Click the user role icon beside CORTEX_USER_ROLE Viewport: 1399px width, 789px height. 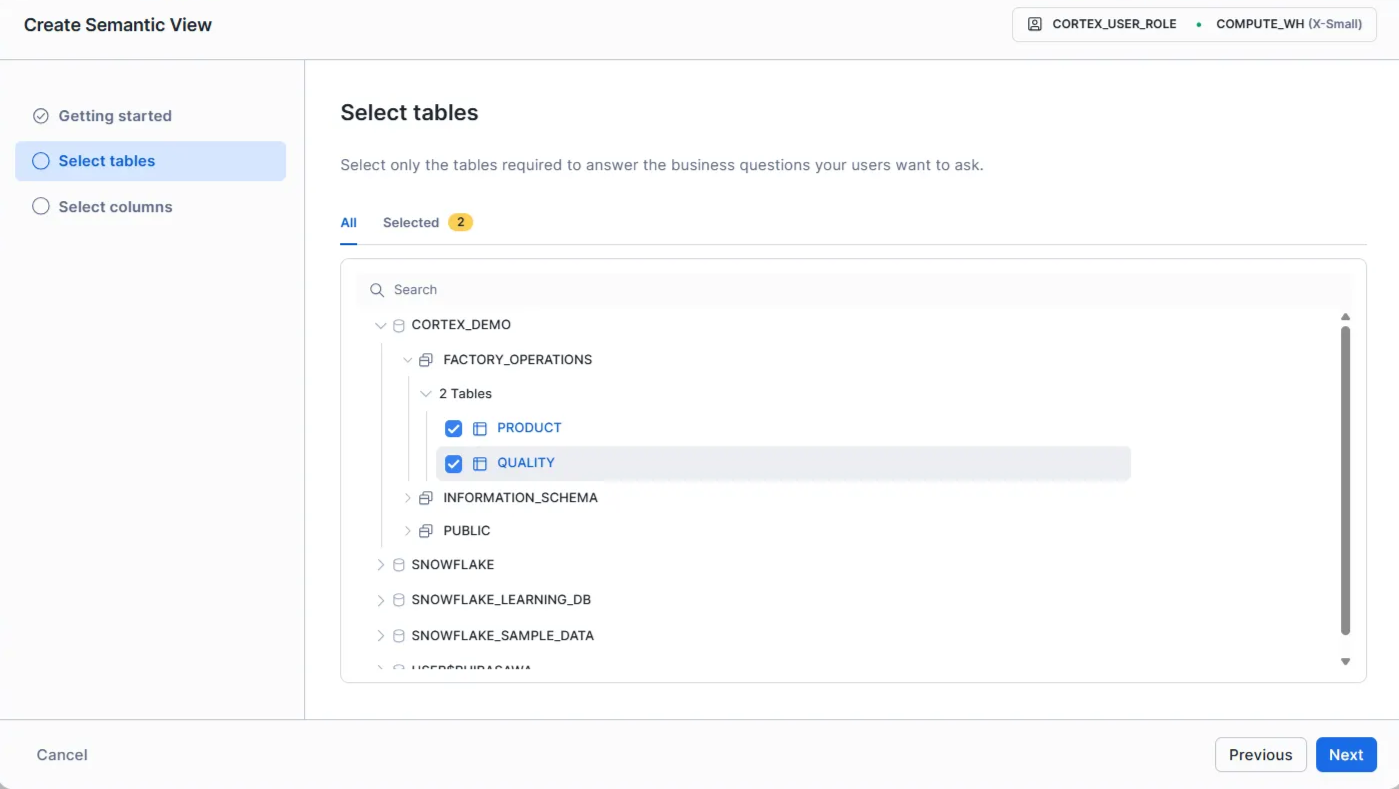(x=1035, y=24)
